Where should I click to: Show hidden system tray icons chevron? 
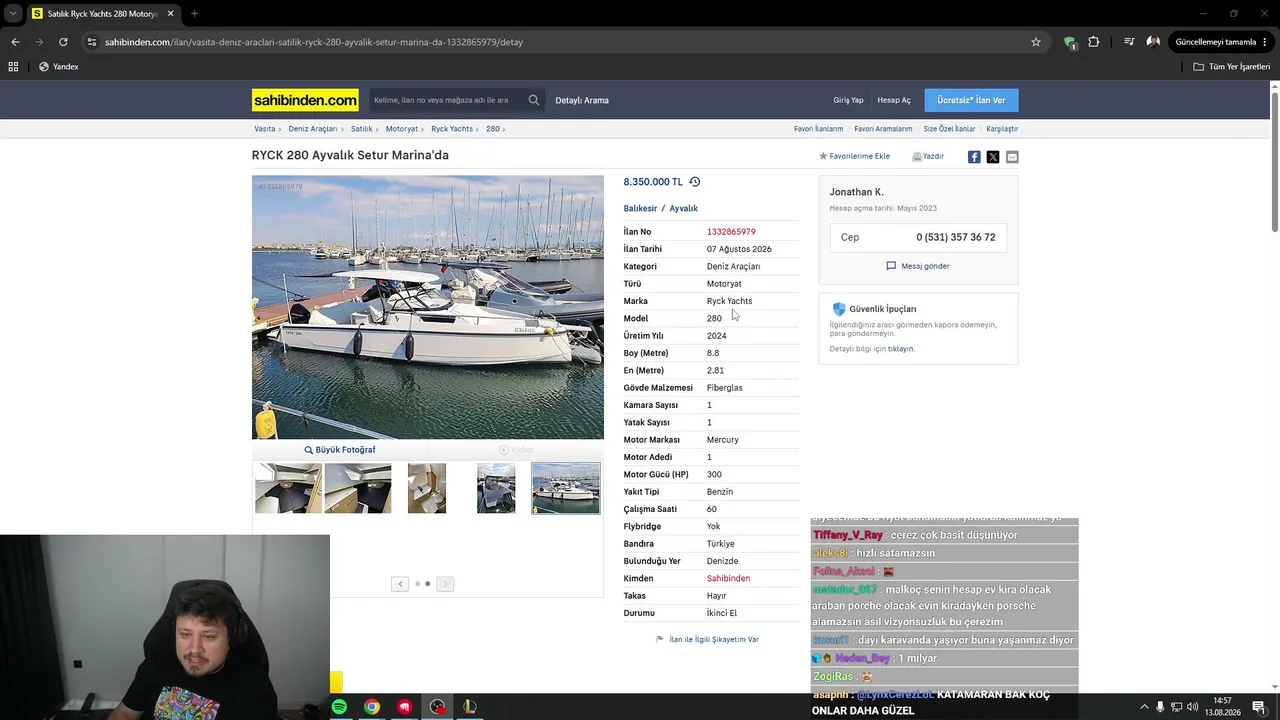coord(1144,707)
